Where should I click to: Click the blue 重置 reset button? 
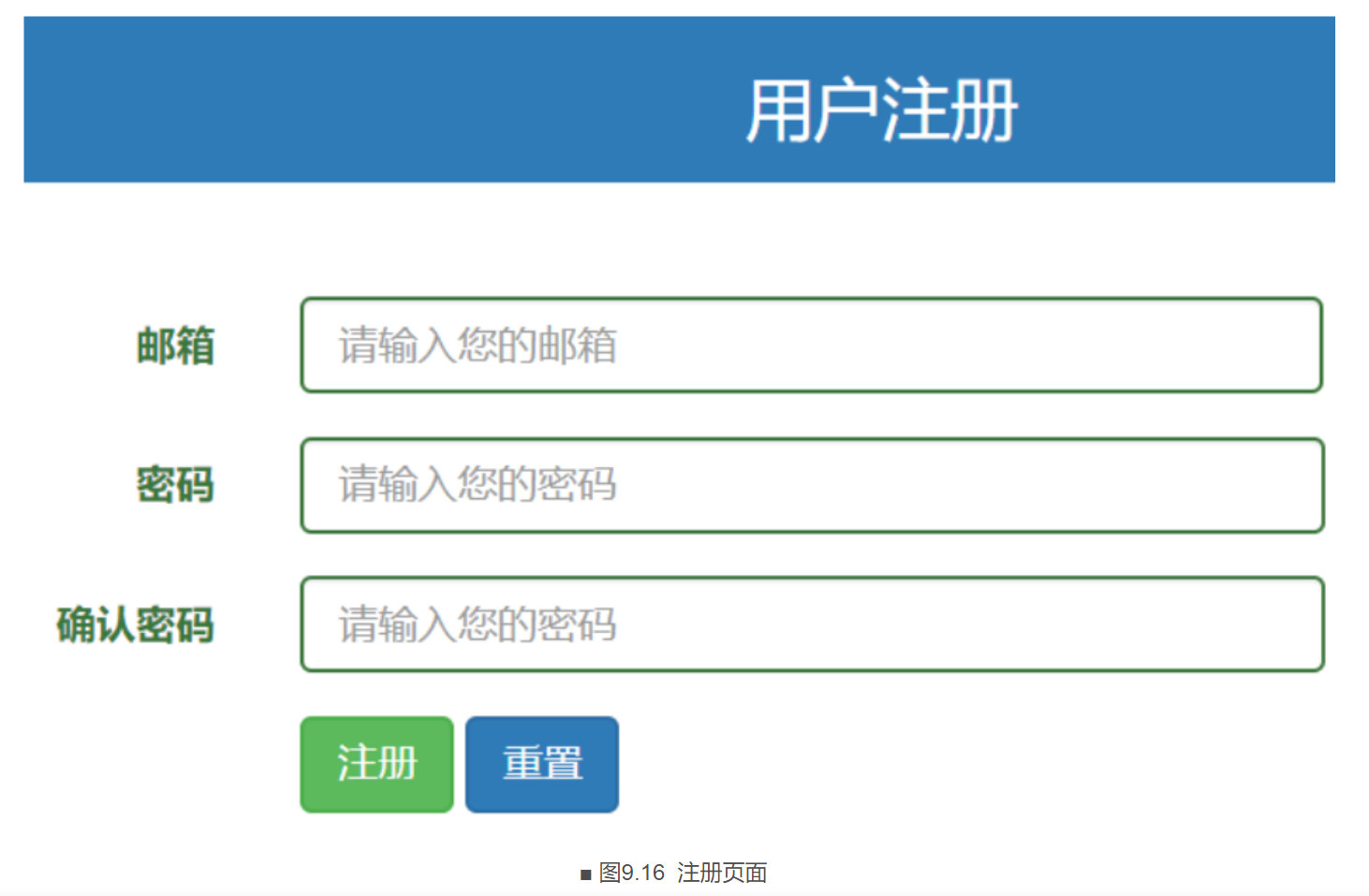coord(542,764)
